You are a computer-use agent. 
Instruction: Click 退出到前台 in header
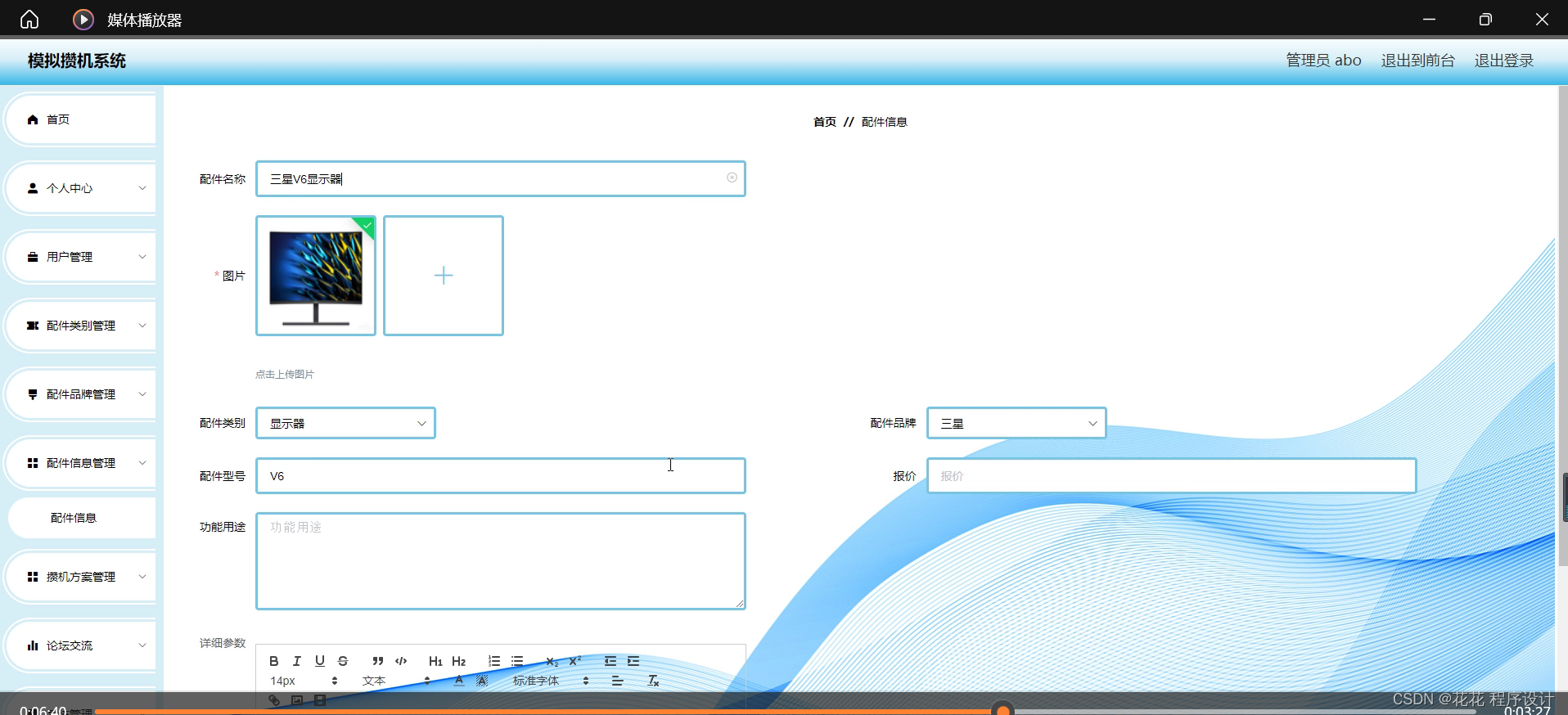tap(1418, 61)
